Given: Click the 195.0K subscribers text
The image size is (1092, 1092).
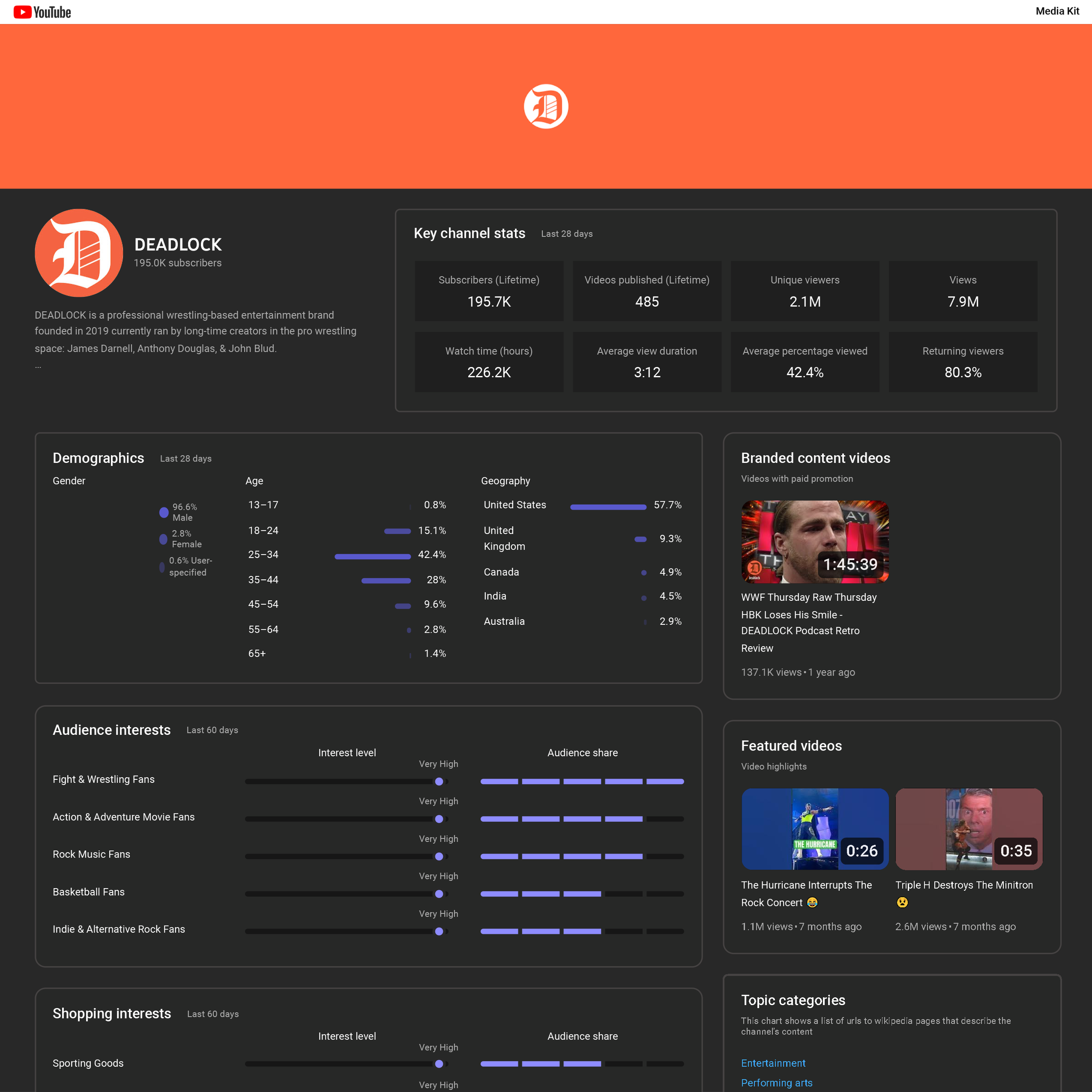Looking at the screenshot, I should (x=178, y=263).
